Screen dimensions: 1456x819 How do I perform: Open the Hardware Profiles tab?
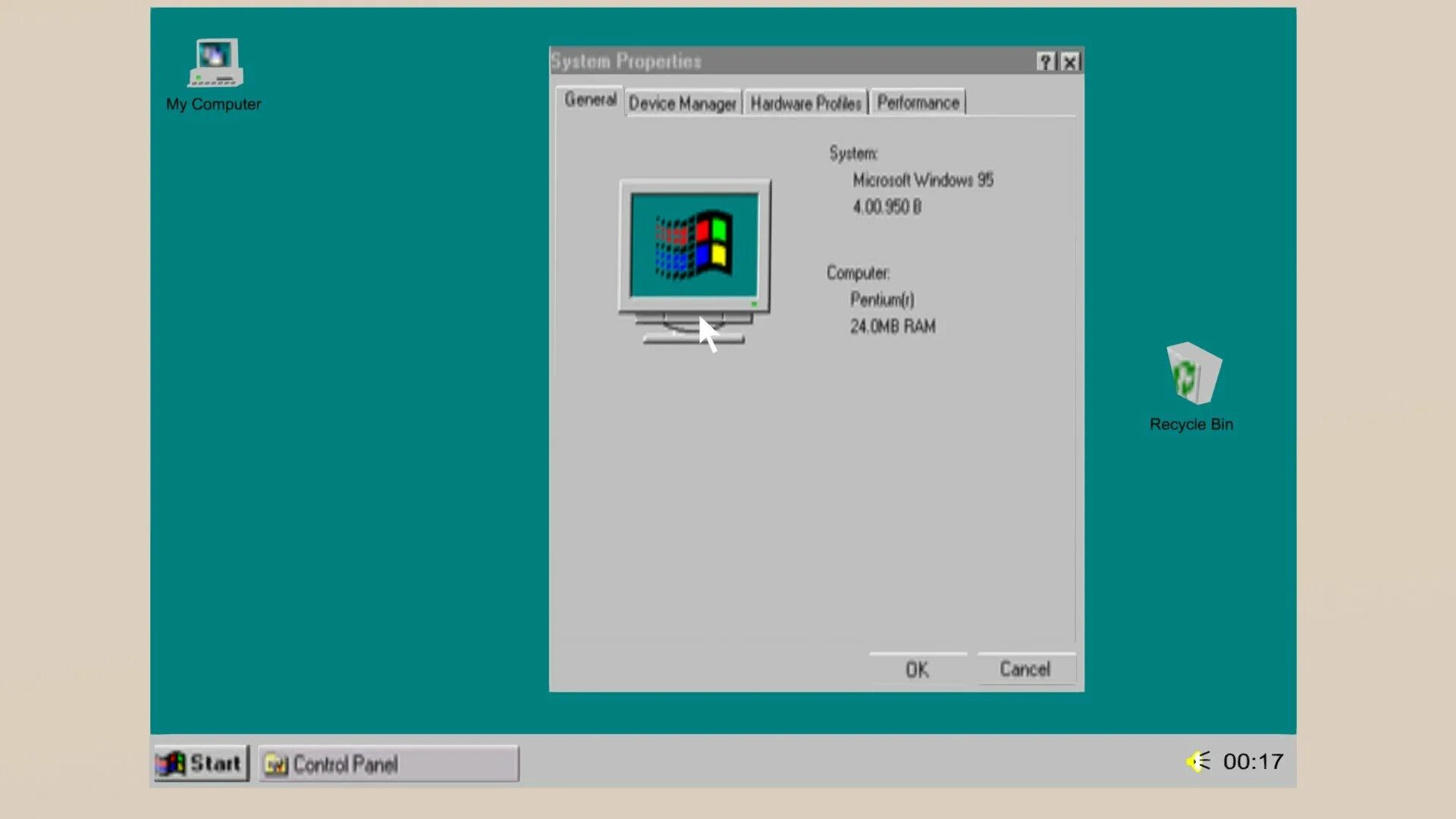point(806,103)
